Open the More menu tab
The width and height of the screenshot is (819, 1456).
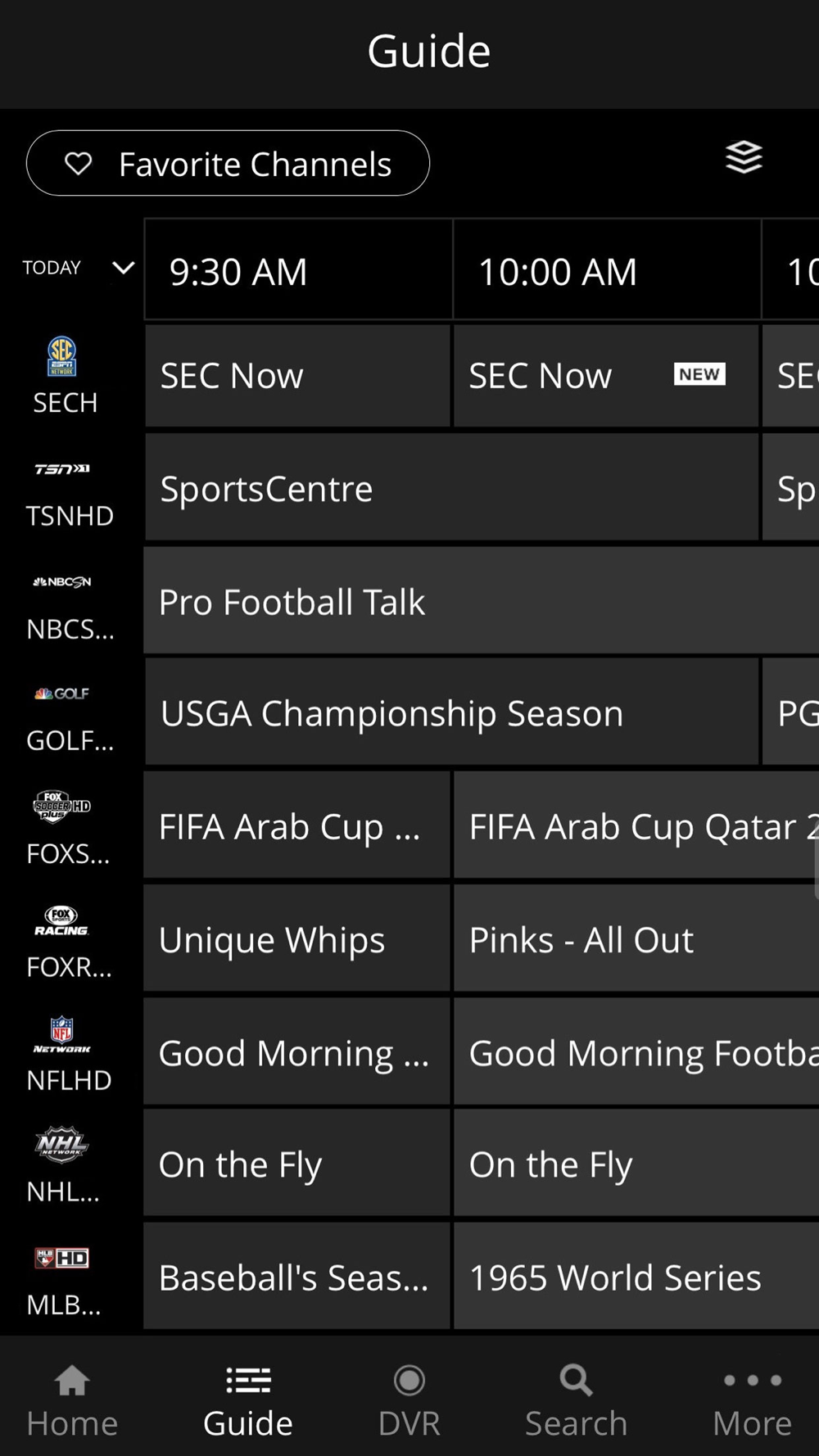(x=752, y=1401)
